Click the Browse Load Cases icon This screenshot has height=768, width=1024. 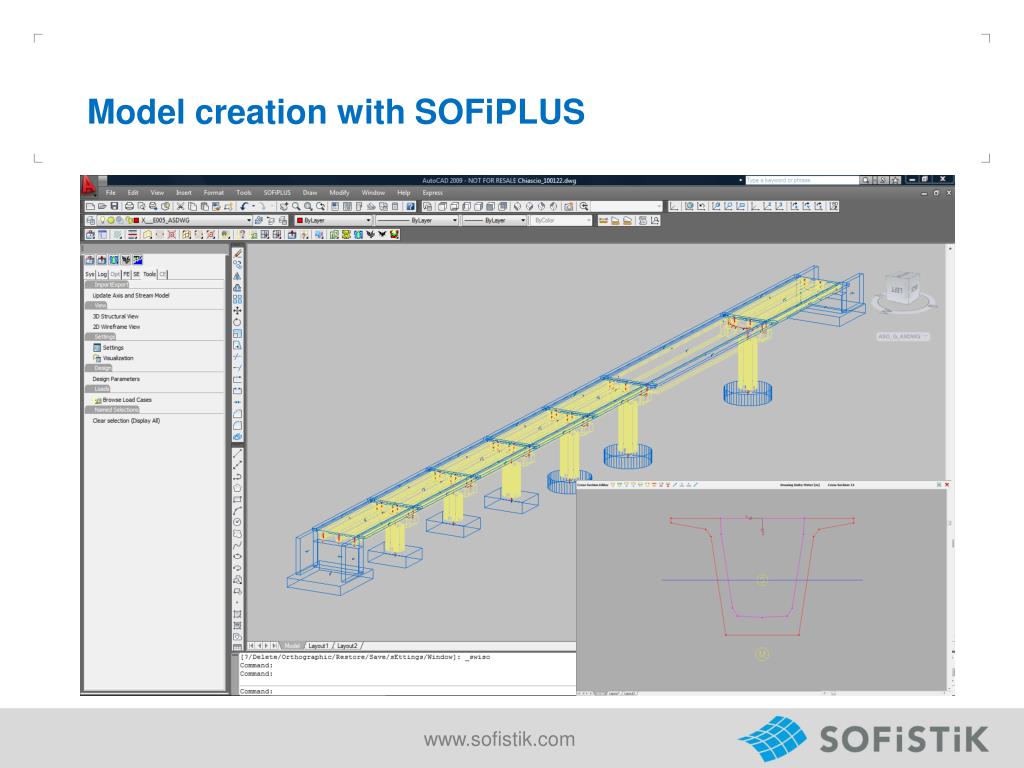97,400
